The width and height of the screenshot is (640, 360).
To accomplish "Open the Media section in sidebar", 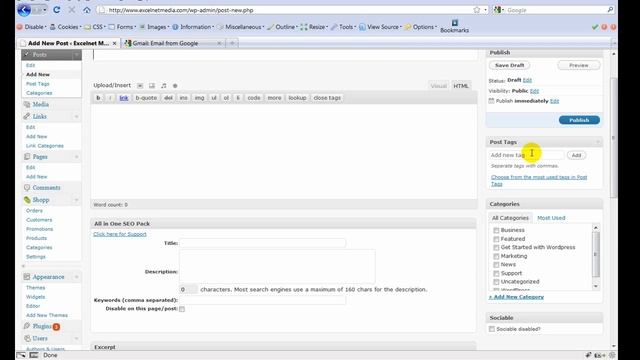I will 40,104.
